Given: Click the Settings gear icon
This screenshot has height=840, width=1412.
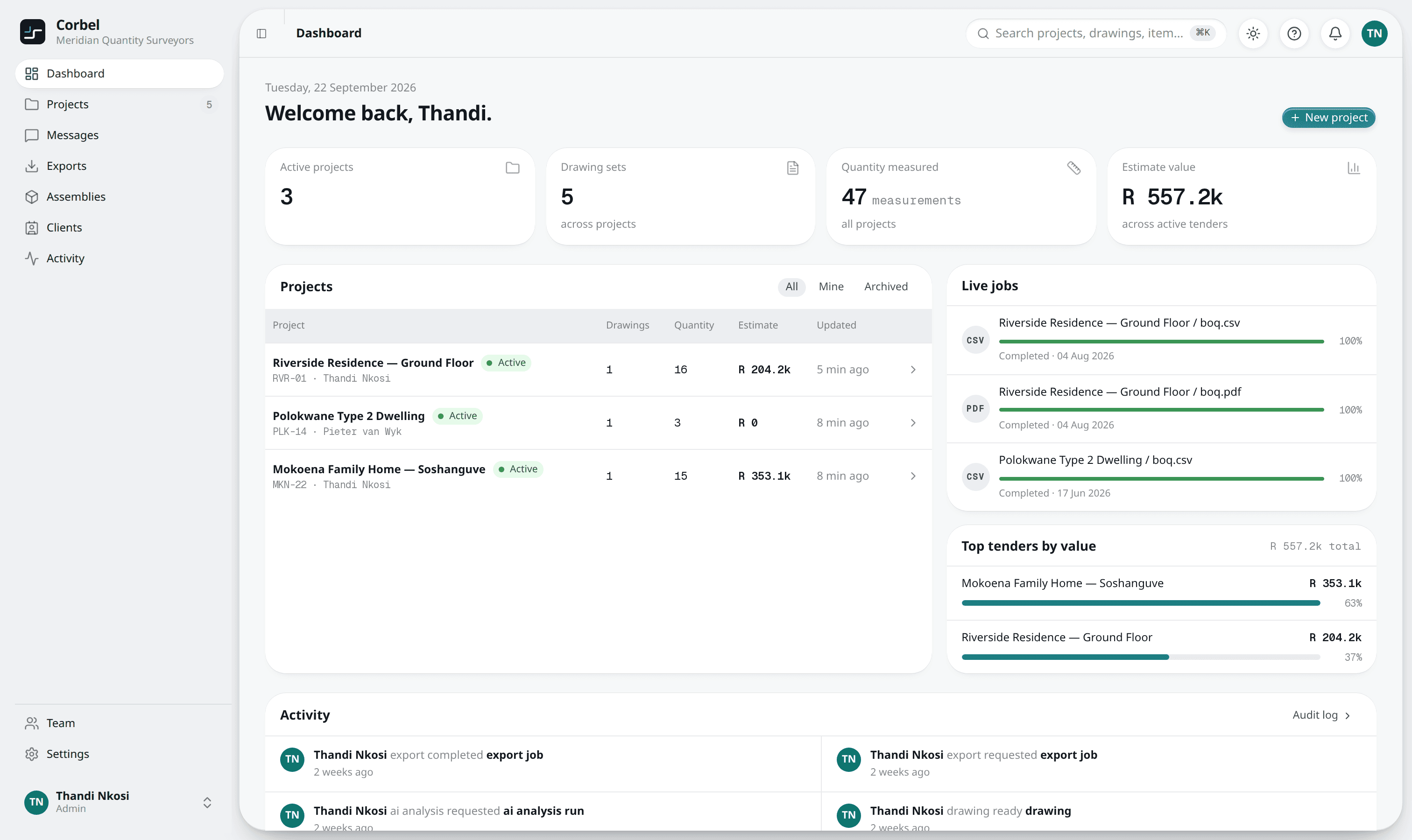Looking at the screenshot, I should click(32, 754).
